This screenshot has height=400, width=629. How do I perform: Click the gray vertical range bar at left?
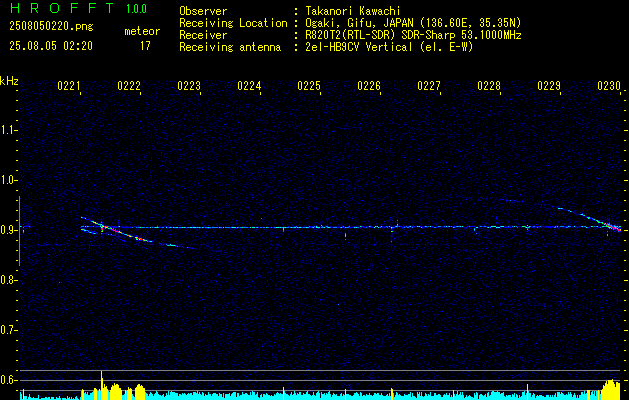point(19,231)
